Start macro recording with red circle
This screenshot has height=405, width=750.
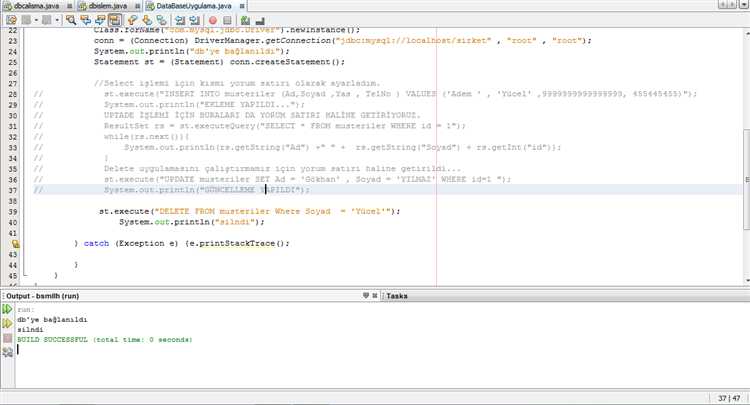pyautogui.click(x=213, y=19)
